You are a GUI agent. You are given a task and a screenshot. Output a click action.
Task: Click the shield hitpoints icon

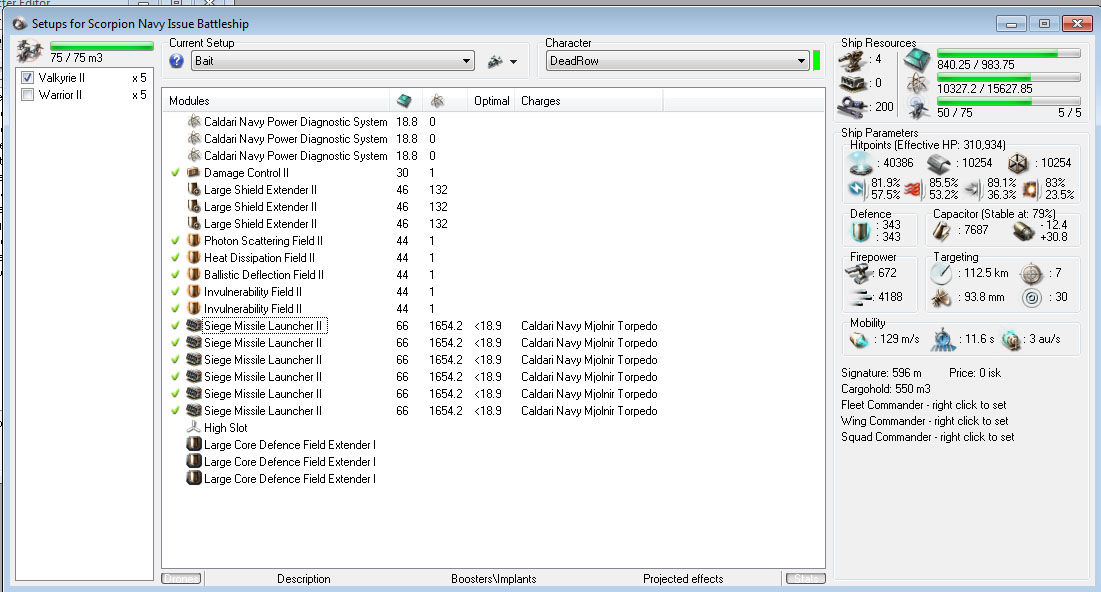pyautogui.click(x=861, y=164)
